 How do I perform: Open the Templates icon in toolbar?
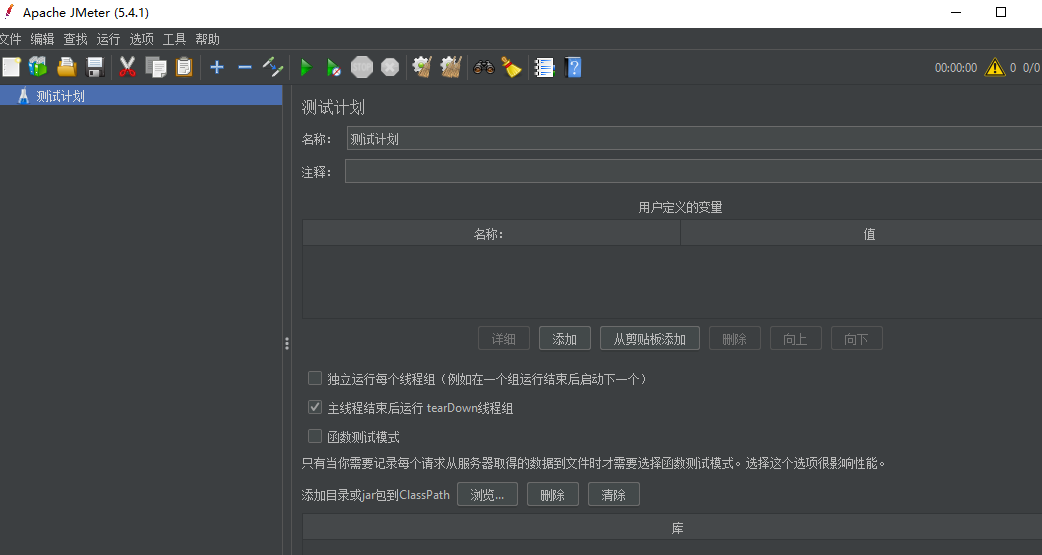(39, 67)
